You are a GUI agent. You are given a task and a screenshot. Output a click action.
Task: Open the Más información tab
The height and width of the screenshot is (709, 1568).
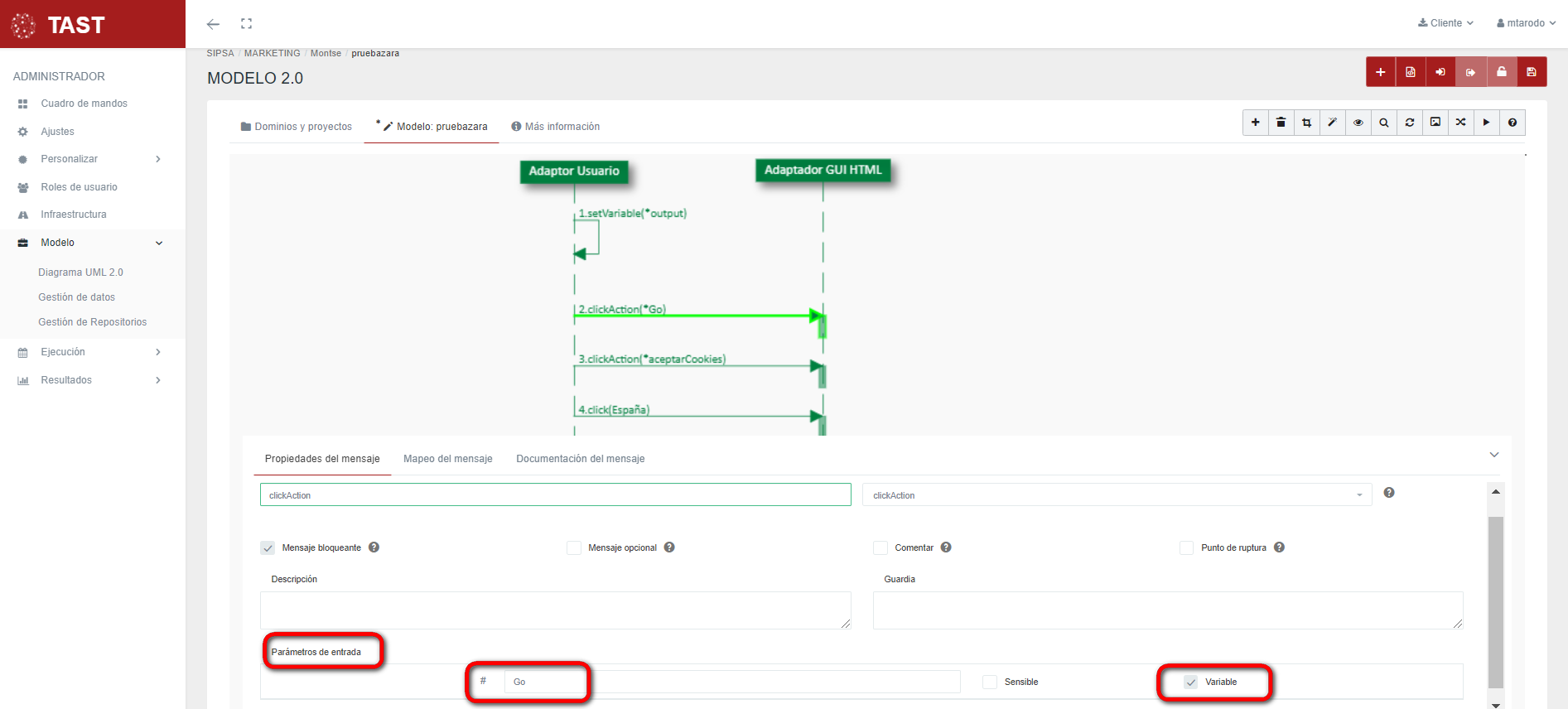click(x=555, y=127)
